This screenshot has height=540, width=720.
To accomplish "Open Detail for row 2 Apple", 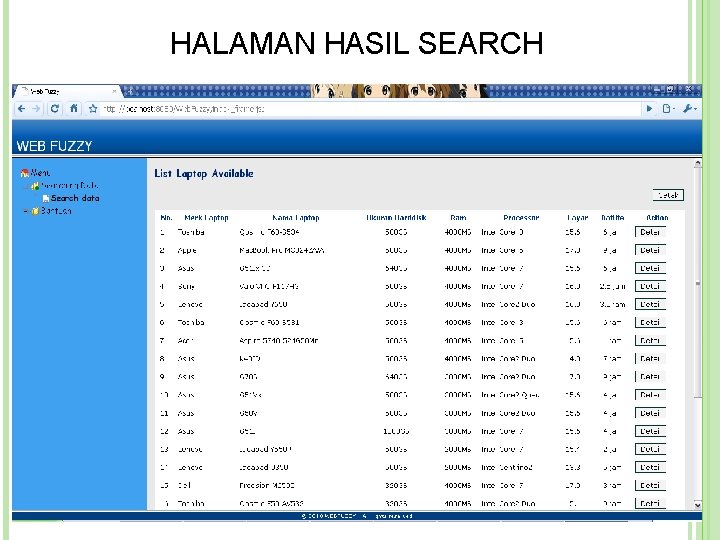I will (x=650, y=250).
